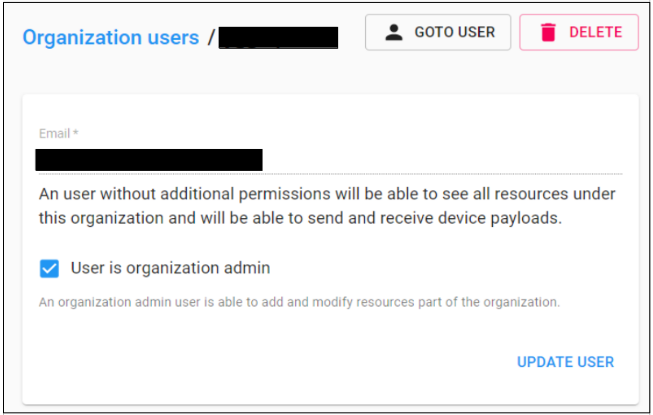653x415 pixels.
Task: Toggle the User is organization admin checkbox
Action: point(49,268)
